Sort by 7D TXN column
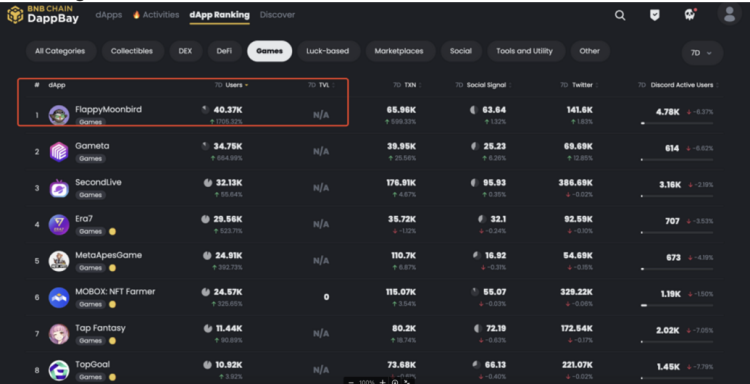 point(407,85)
